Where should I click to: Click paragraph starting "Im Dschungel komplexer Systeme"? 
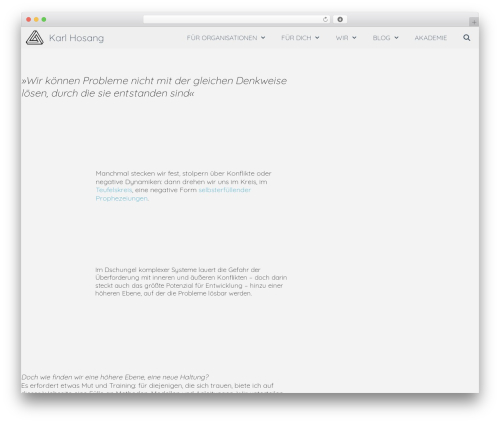(191, 281)
